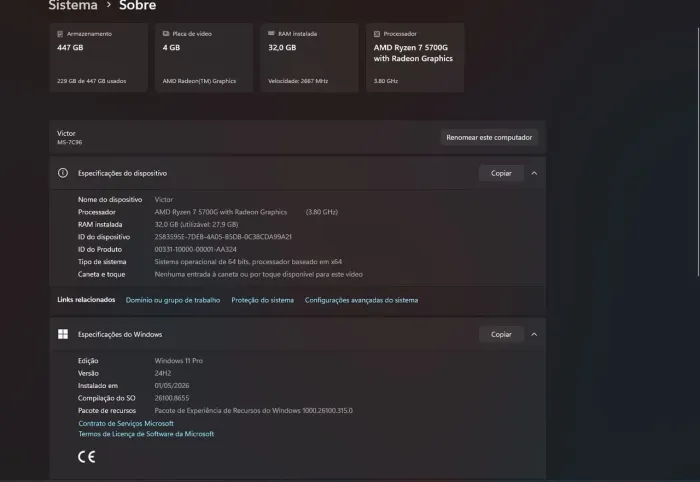Open Termos de Licença de Software da Microsoft
This screenshot has height=482, width=700.
click(146, 434)
